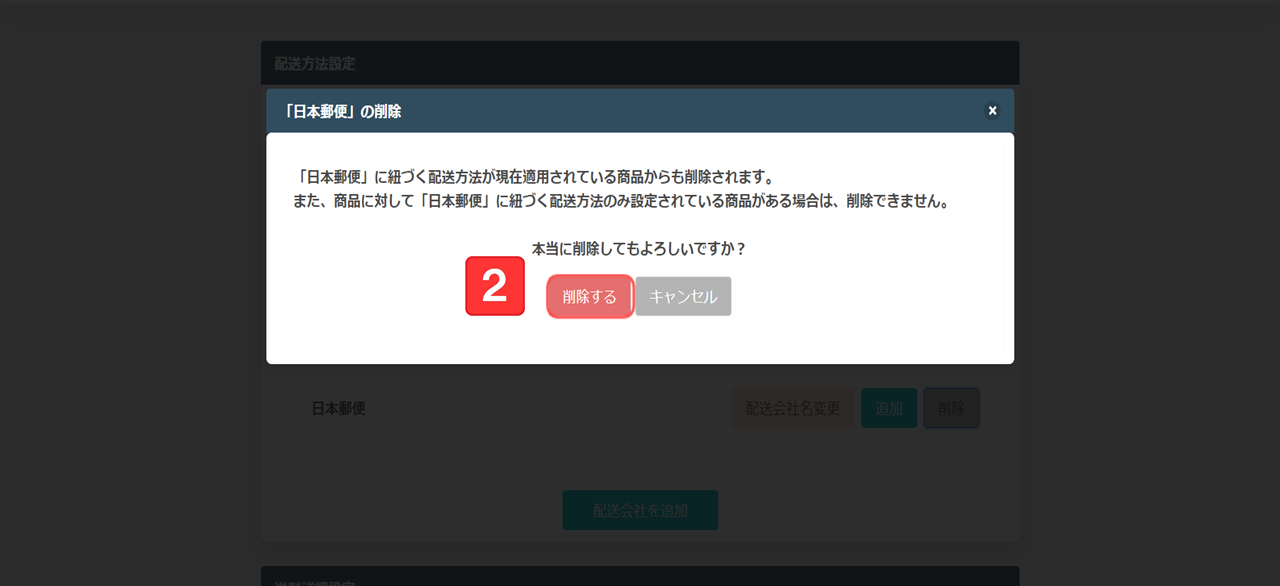
Task: Click the empty row area below 日本郵便
Action: [640, 455]
